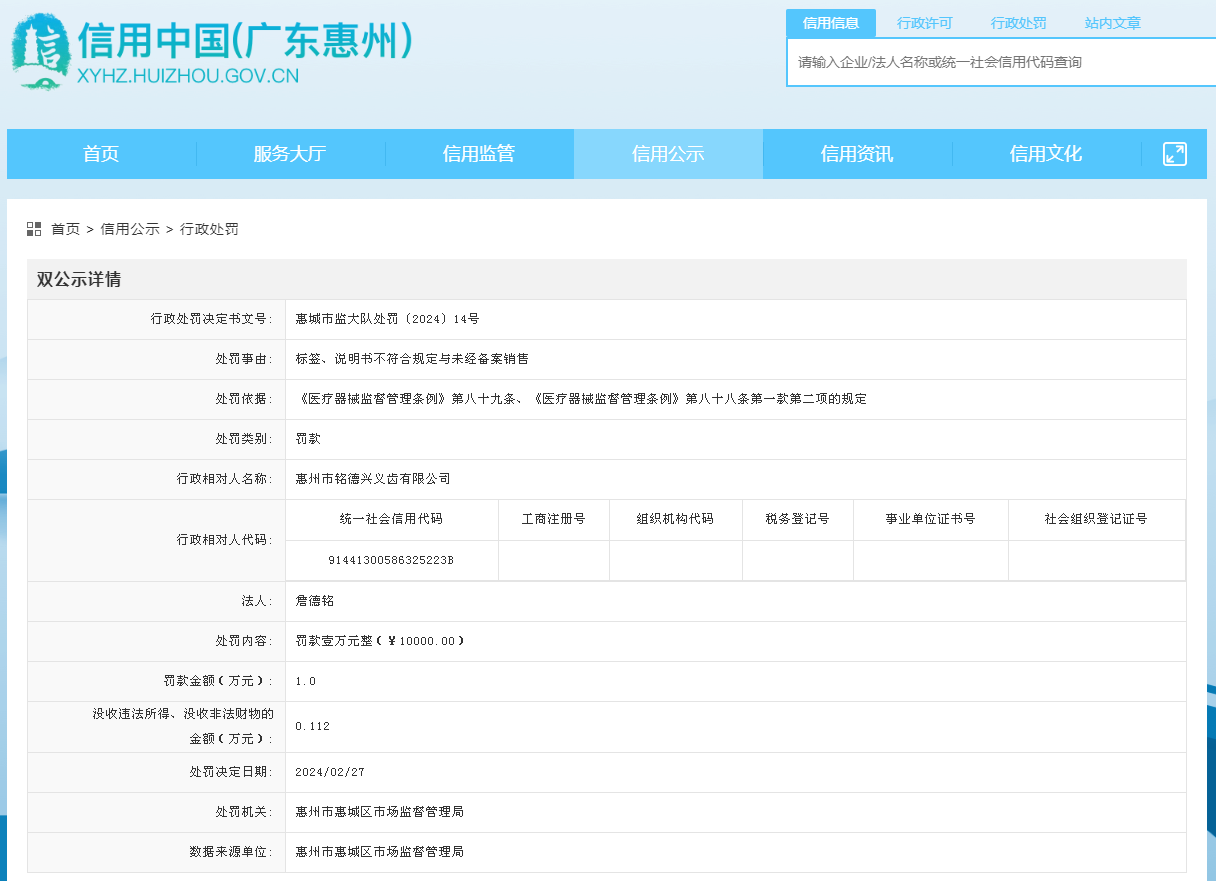Screen dimensions: 1216x881
Task: Click the 行政相对人代码 row label
Action: (x=226, y=540)
